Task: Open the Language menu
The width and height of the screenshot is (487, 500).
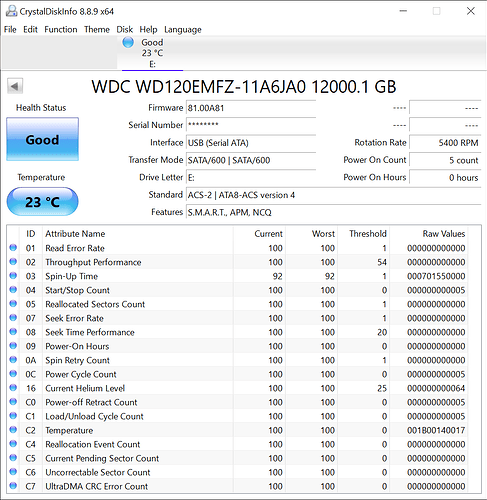Action: click(183, 30)
